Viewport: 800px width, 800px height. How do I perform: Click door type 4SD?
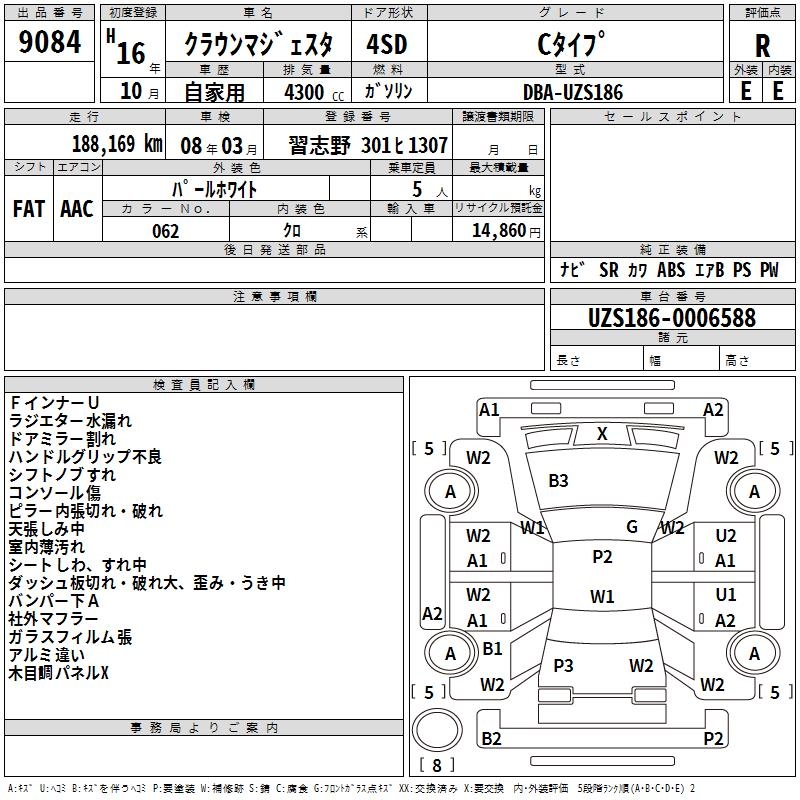[x=387, y=44]
